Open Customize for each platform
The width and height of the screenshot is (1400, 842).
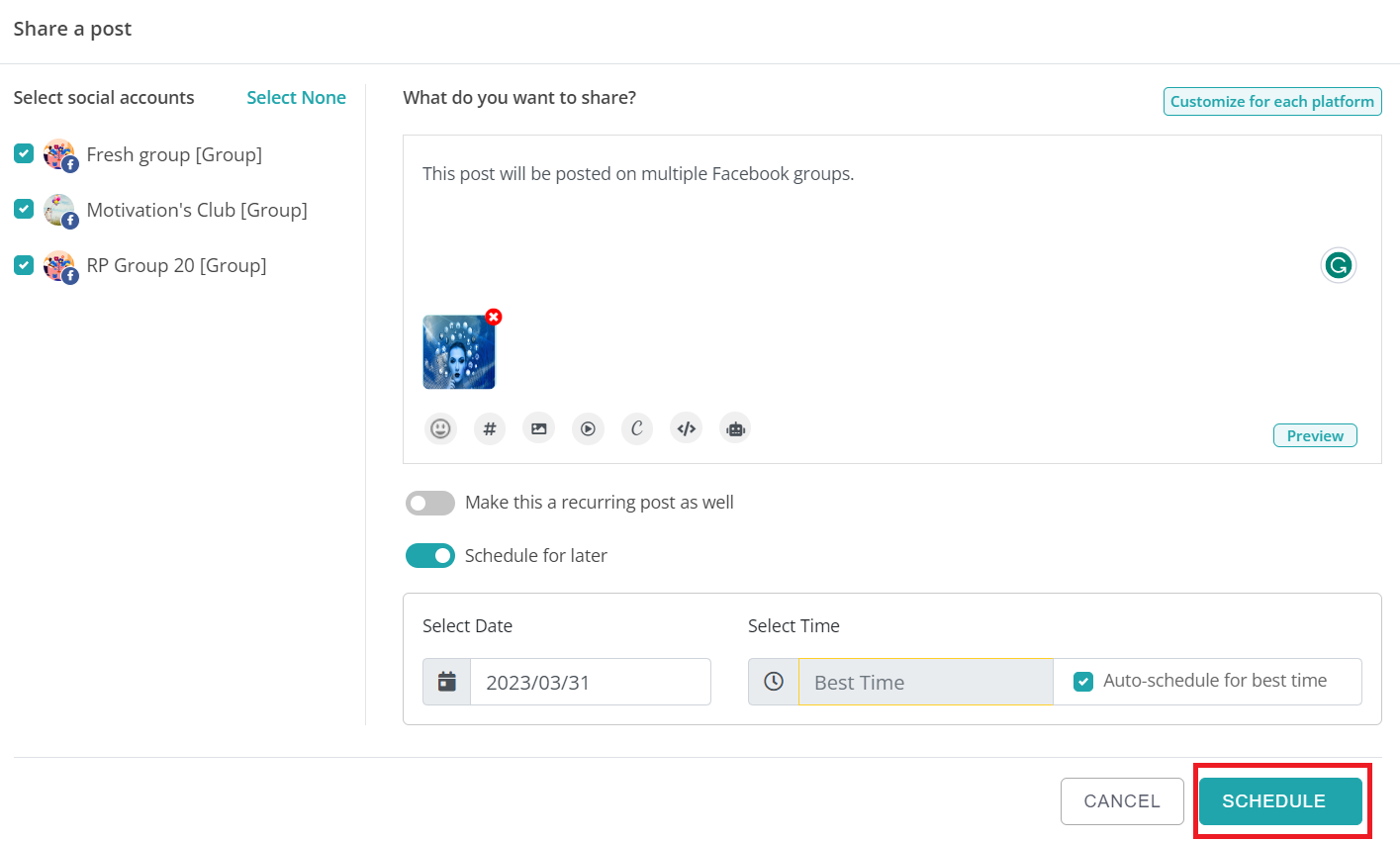point(1271,101)
